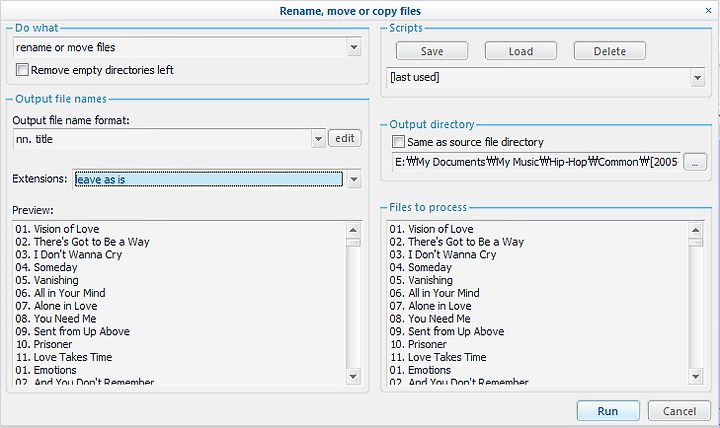The height and width of the screenshot is (428, 720).
Task: Select '08. You Need Me' in Files to process
Action: click(430, 319)
